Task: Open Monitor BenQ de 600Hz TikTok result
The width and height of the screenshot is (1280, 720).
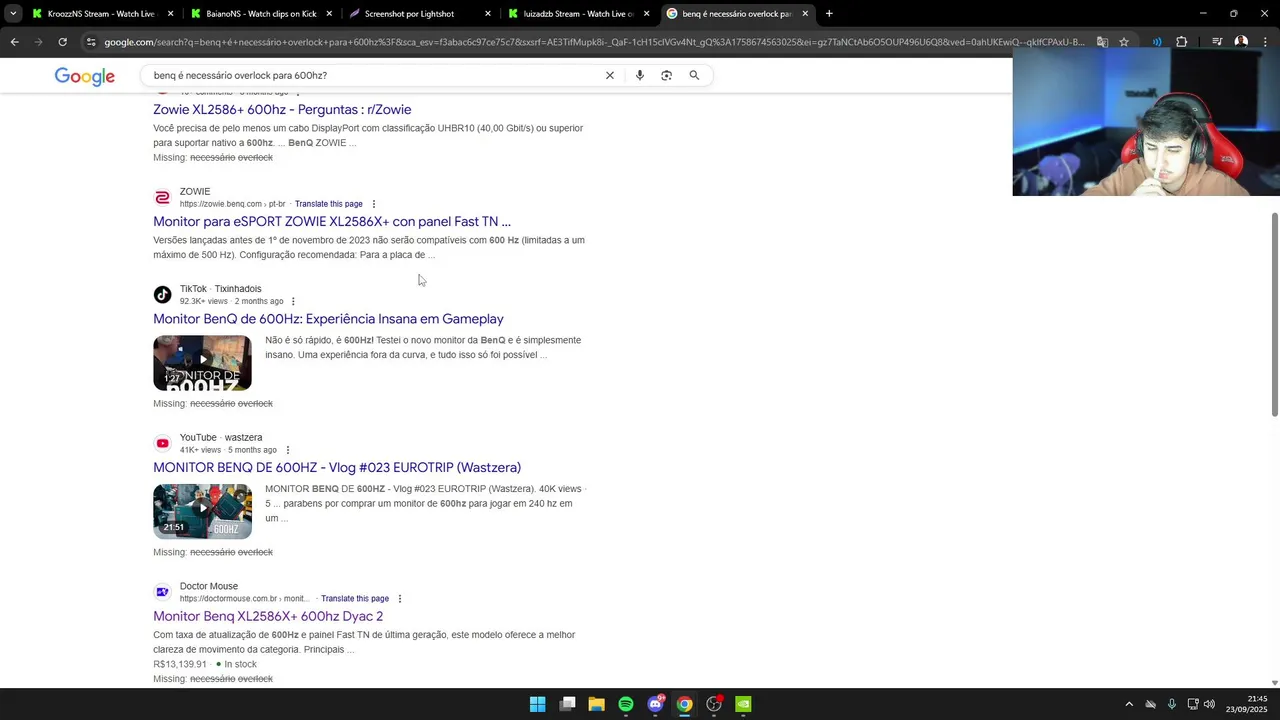Action: (x=328, y=318)
